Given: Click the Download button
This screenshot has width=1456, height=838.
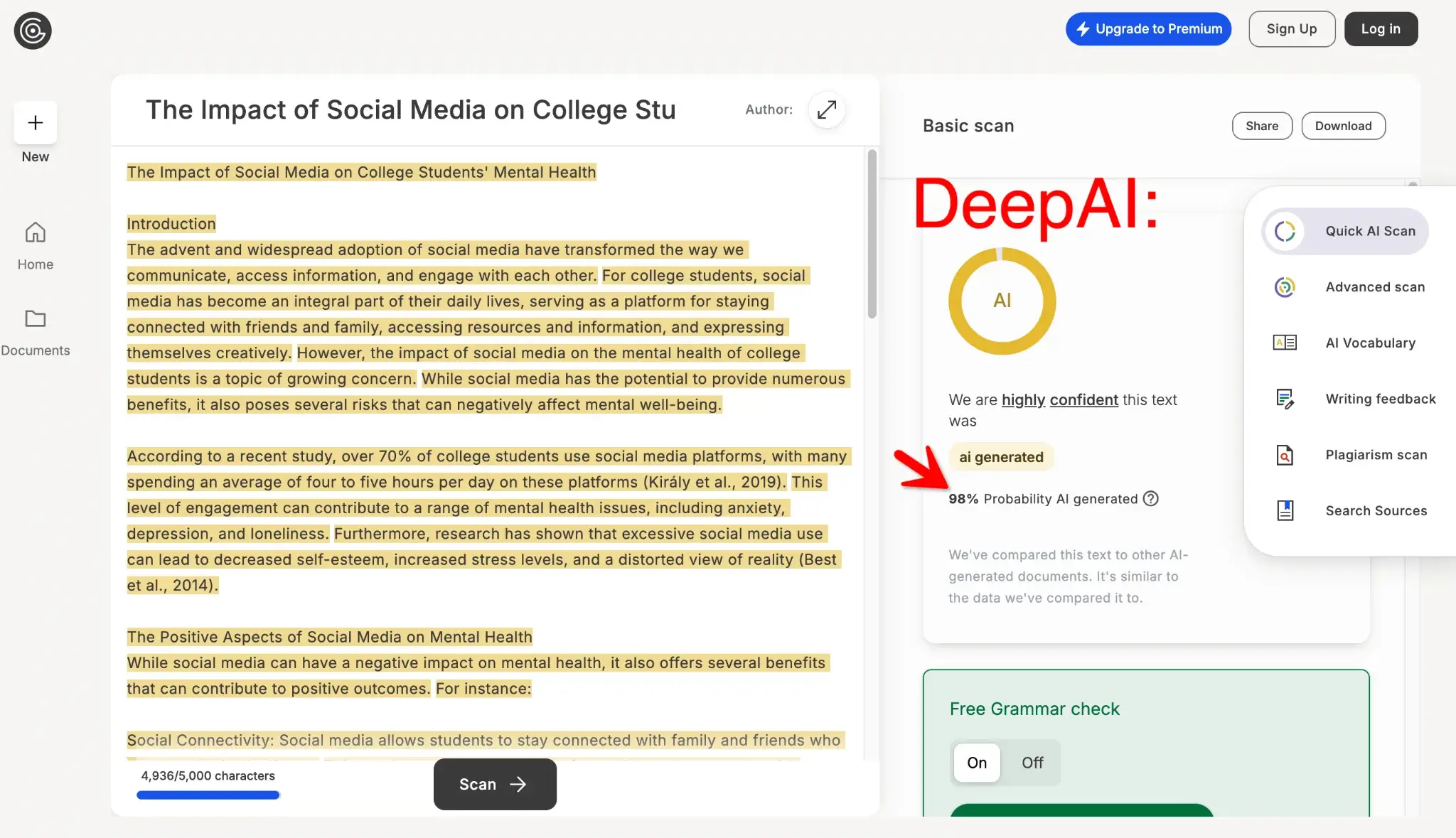Looking at the screenshot, I should click(x=1343, y=125).
